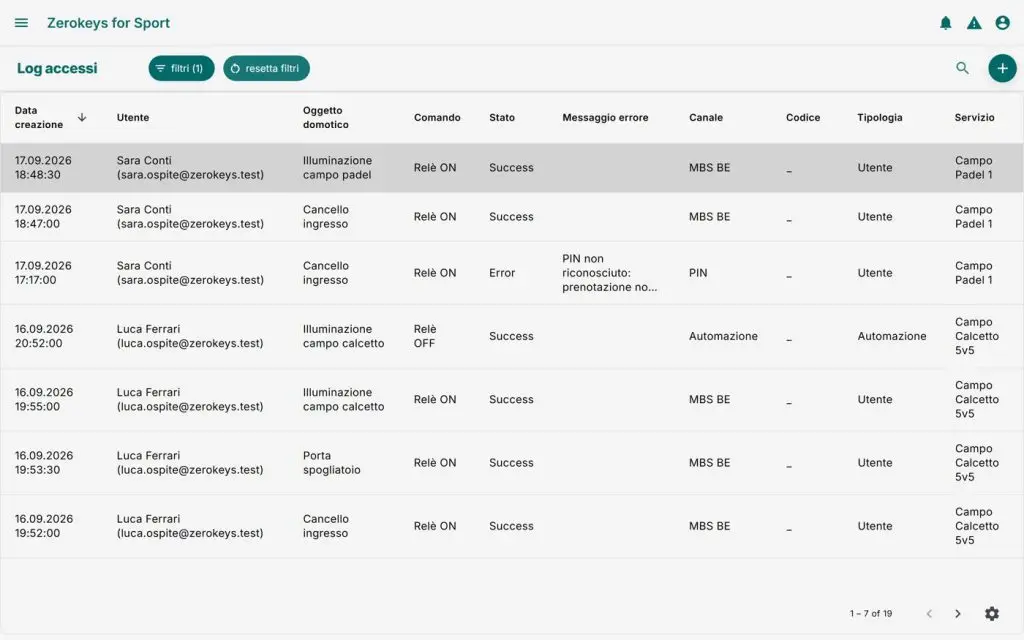
Task: Click the '1 - 7 of 19' pagination text
Action: tap(871, 614)
